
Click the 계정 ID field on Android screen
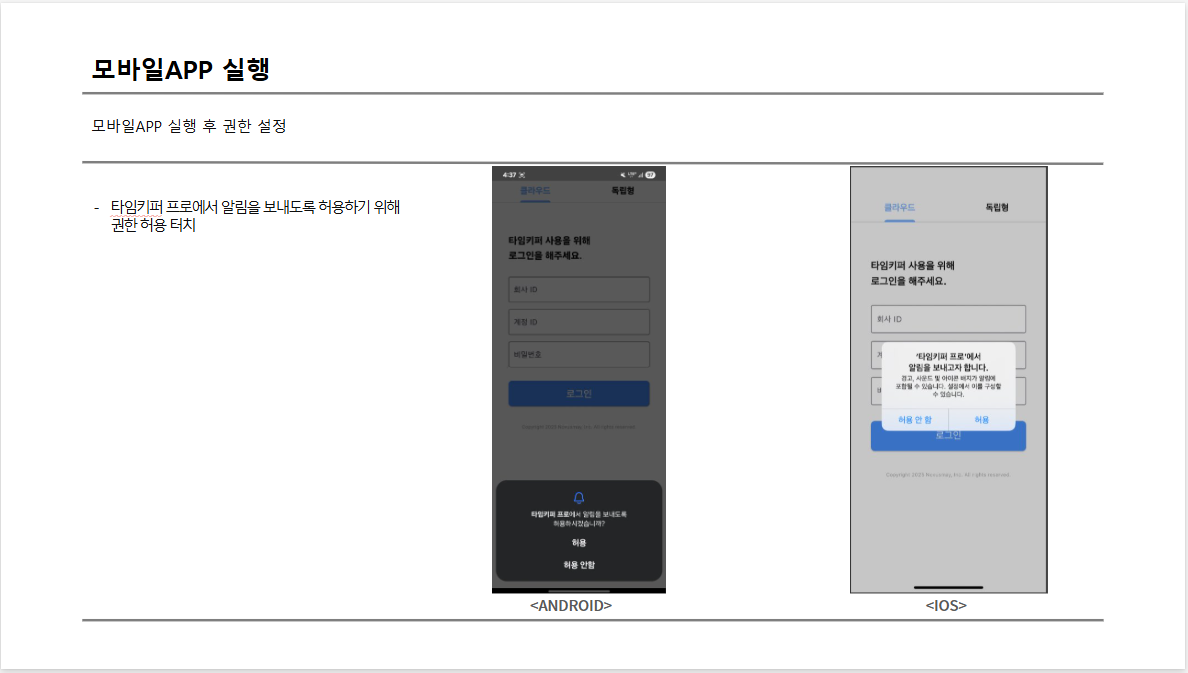579,322
